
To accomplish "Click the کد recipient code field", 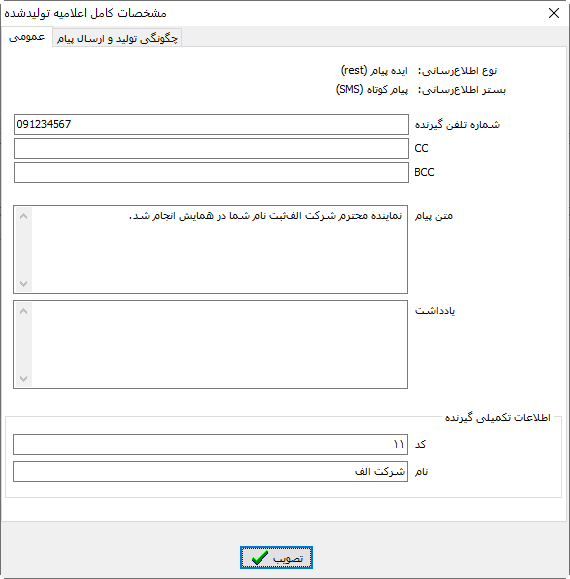I will point(210,444).
